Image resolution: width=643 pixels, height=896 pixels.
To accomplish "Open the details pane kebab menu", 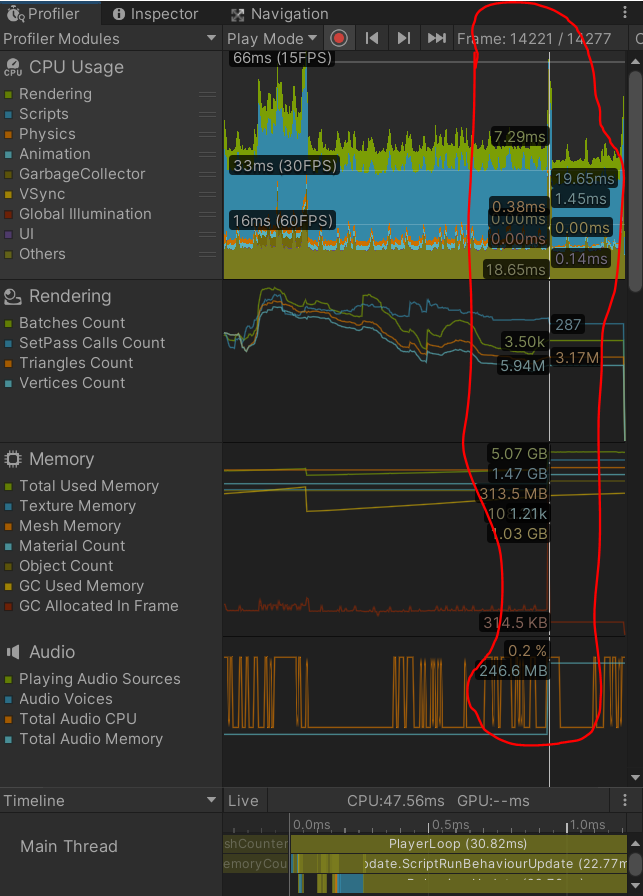I will click(625, 800).
